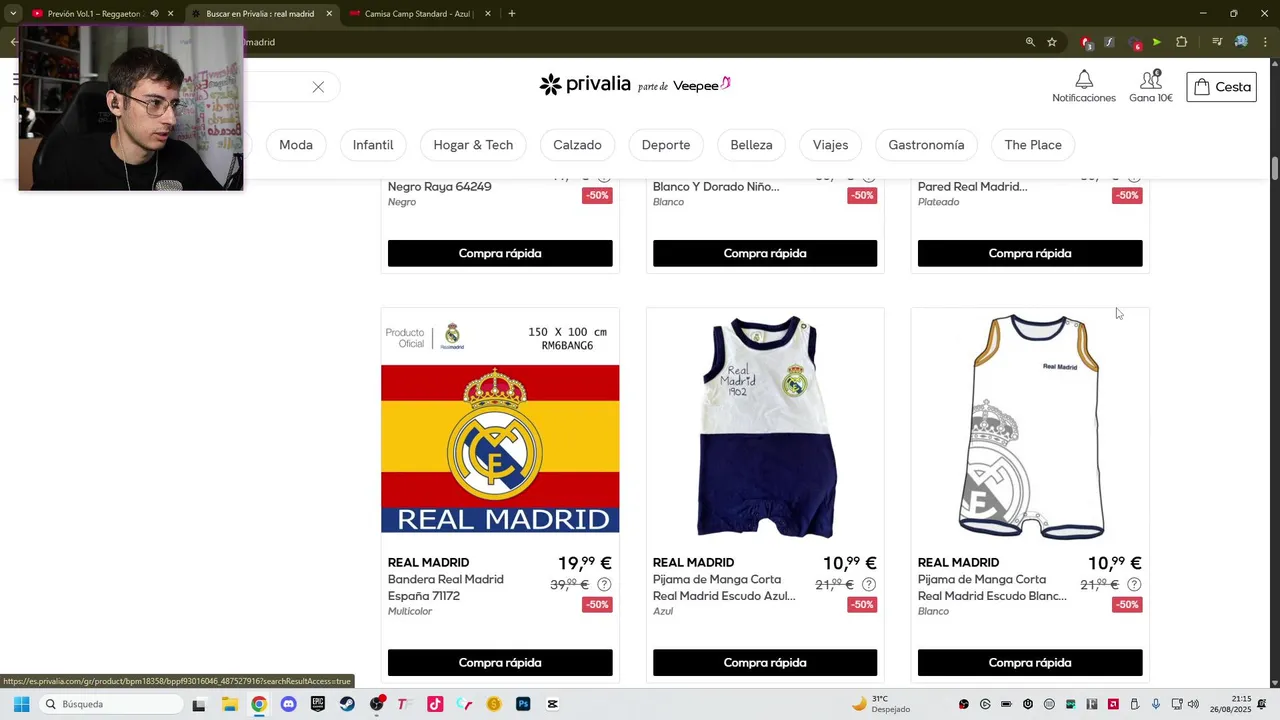The width and height of the screenshot is (1280, 720).
Task: Open the Chrome extensions puzzle icon
Action: (x=1182, y=42)
